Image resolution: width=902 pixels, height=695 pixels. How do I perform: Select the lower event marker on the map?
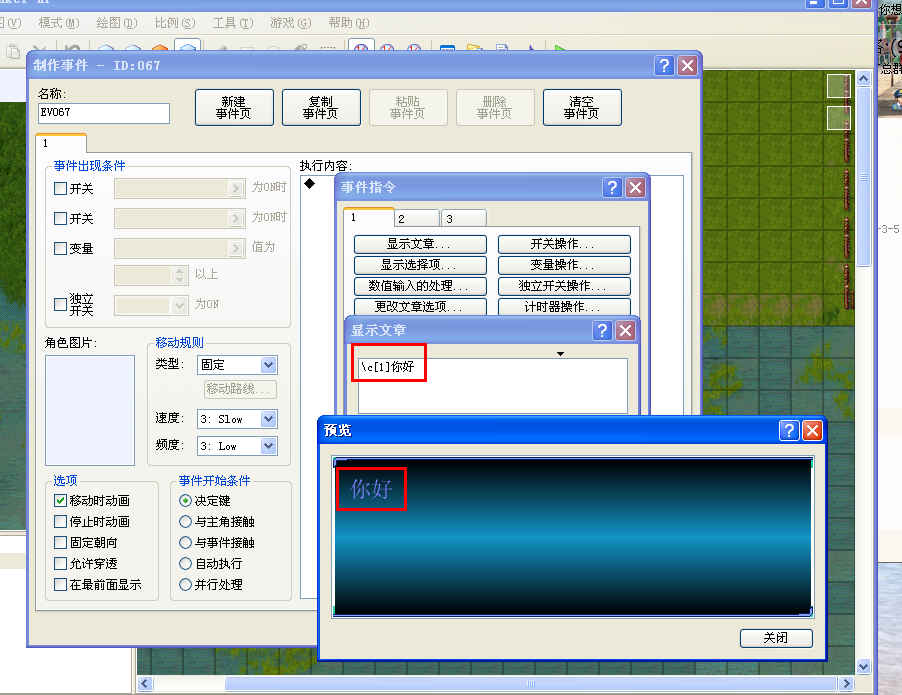pyautogui.click(x=839, y=119)
